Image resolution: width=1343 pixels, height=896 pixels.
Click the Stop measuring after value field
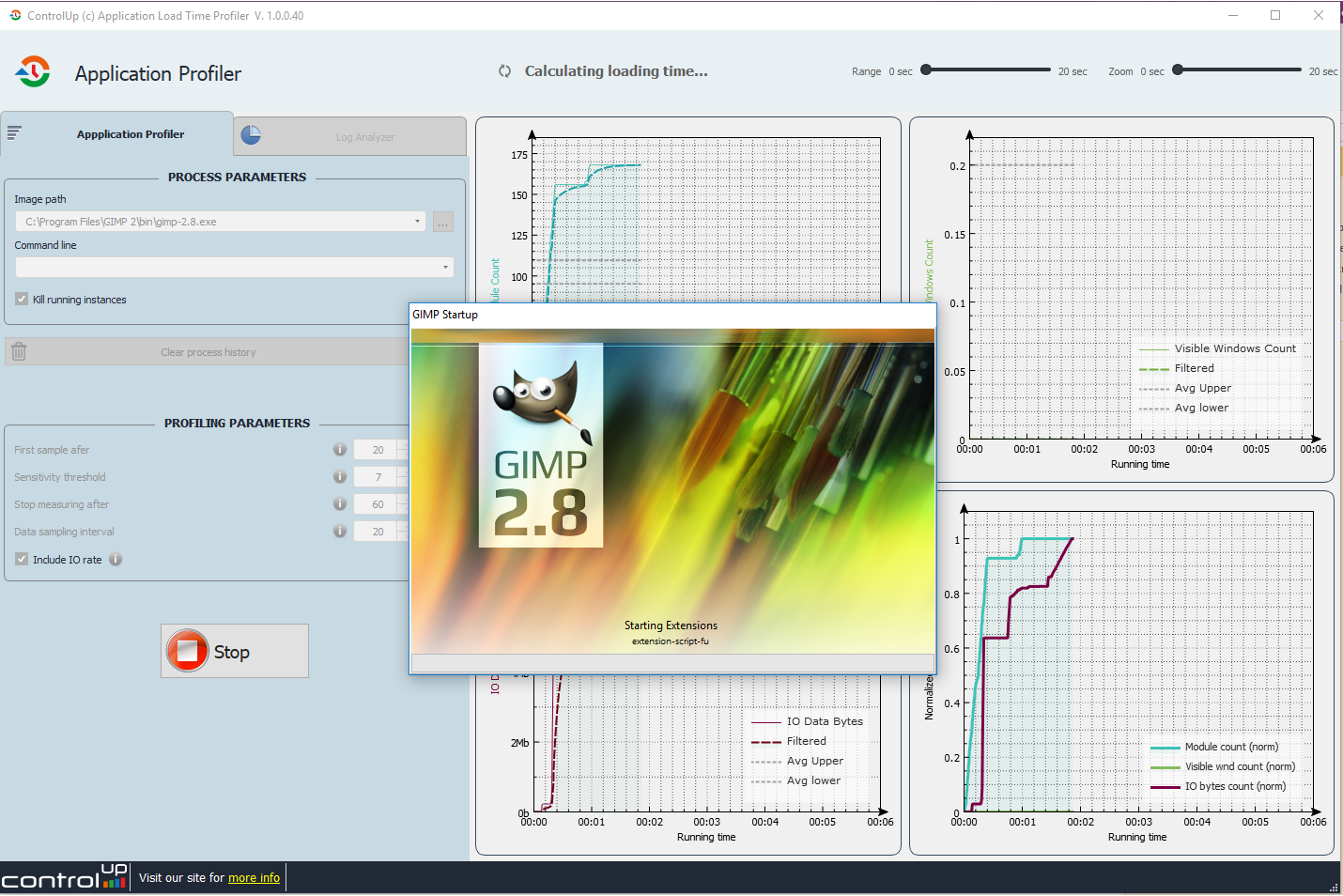point(378,504)
